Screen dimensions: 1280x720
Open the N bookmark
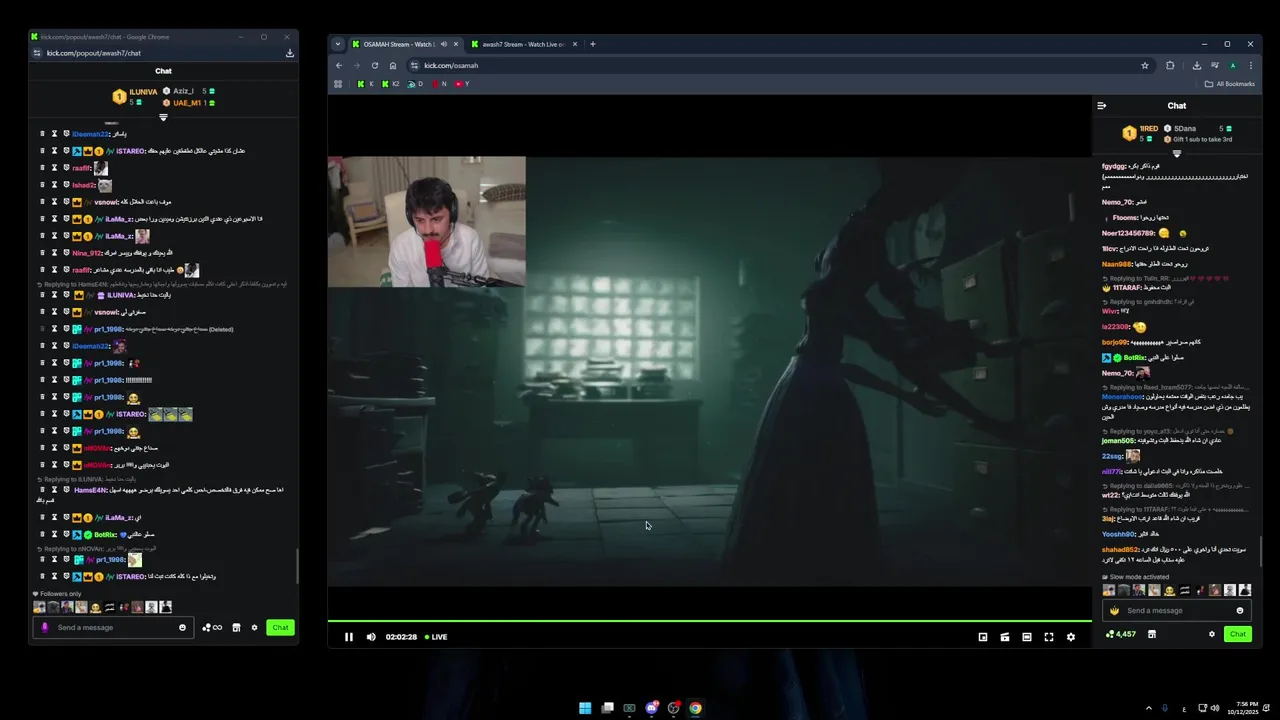click(x=439, y=84)
